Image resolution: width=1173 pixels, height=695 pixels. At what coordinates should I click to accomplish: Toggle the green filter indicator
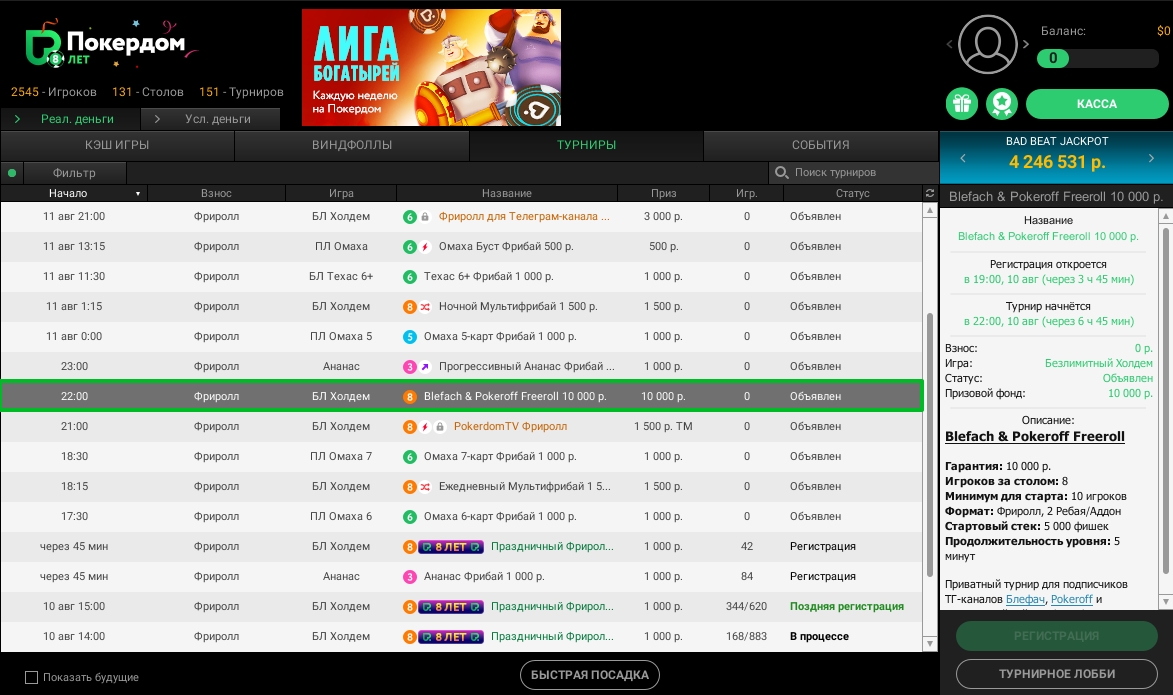point(12,173)
